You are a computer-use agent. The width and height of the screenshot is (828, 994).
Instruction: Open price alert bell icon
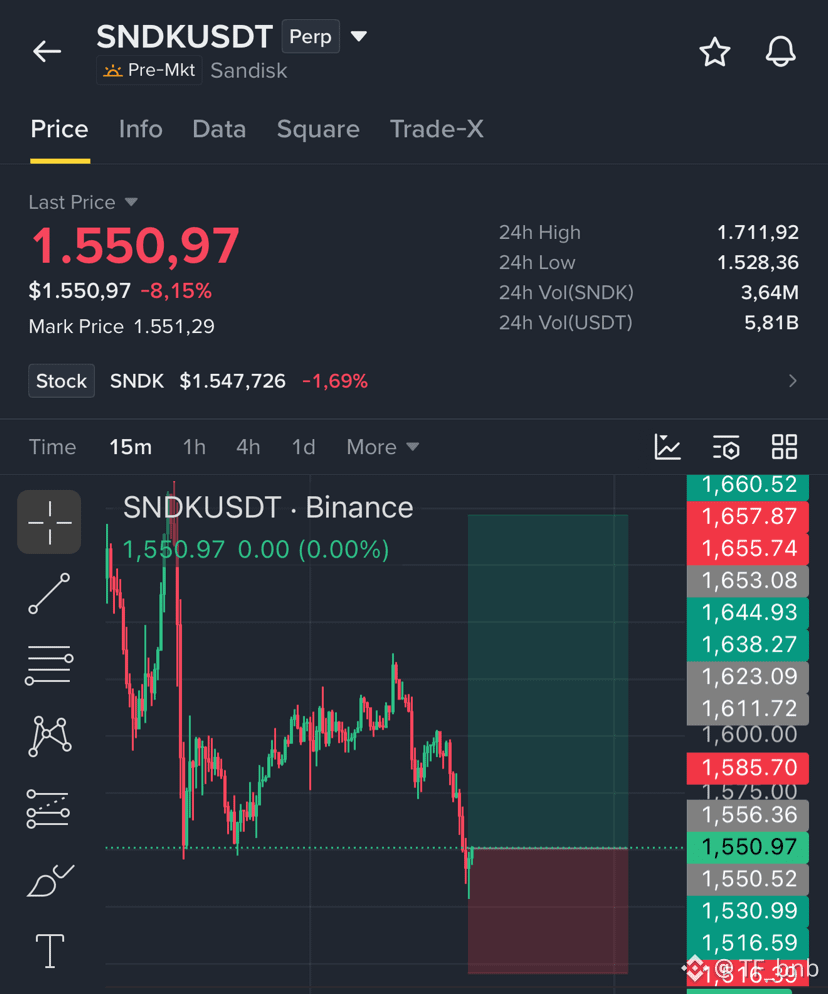pyautogui.click(x=780, y=51)
